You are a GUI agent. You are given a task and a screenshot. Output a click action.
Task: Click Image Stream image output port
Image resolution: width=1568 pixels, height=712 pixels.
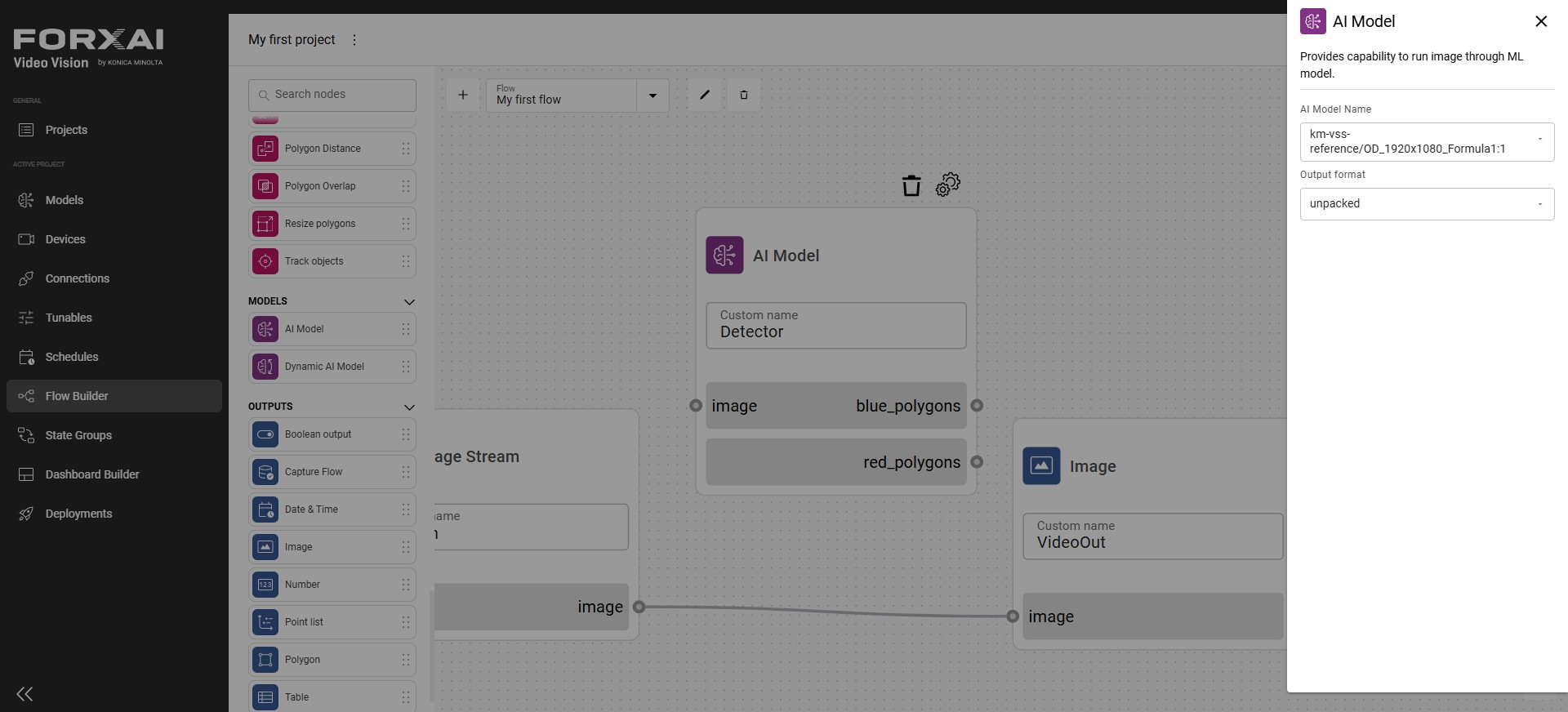tap(639, 607)
